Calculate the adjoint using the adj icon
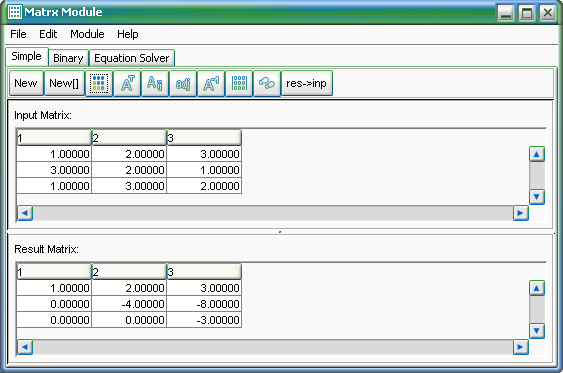The width and height of the screenshot is (563, 373). pos(183,83)
